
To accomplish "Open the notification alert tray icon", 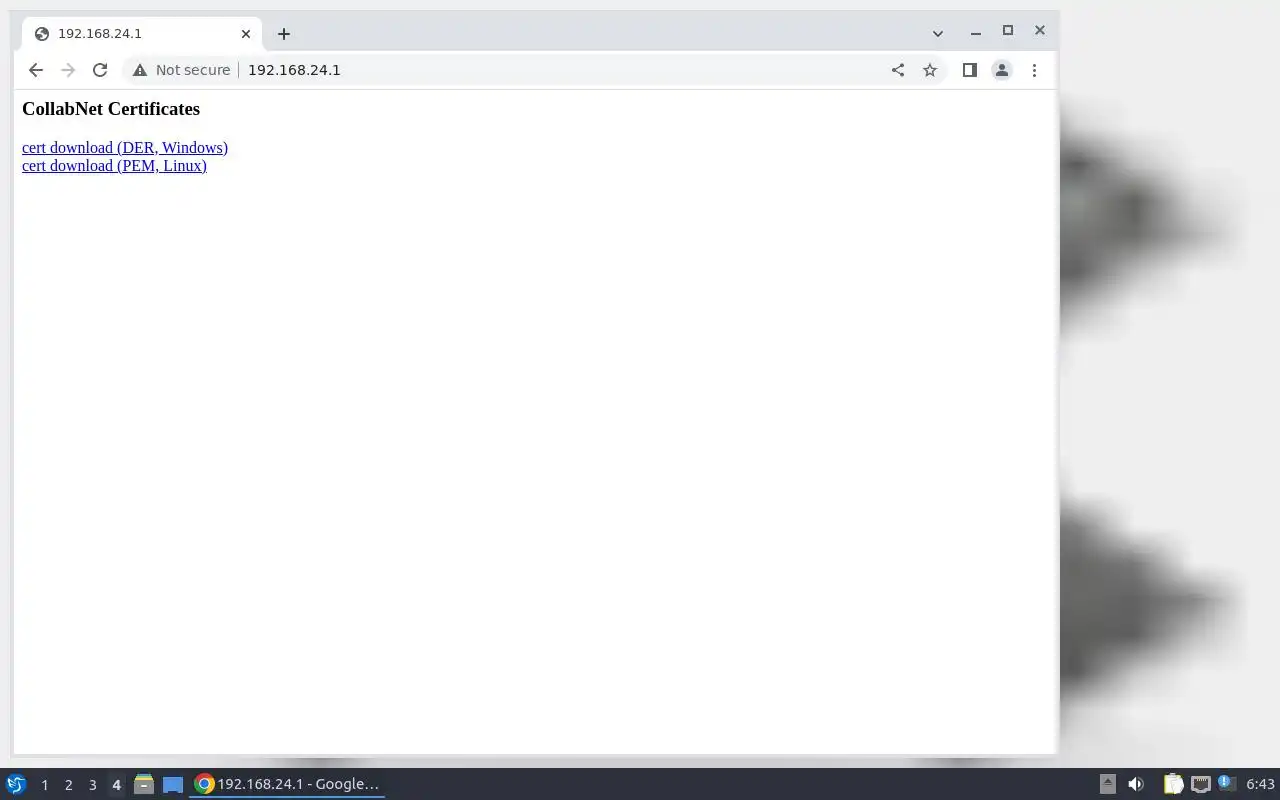I will point(1226,783).
